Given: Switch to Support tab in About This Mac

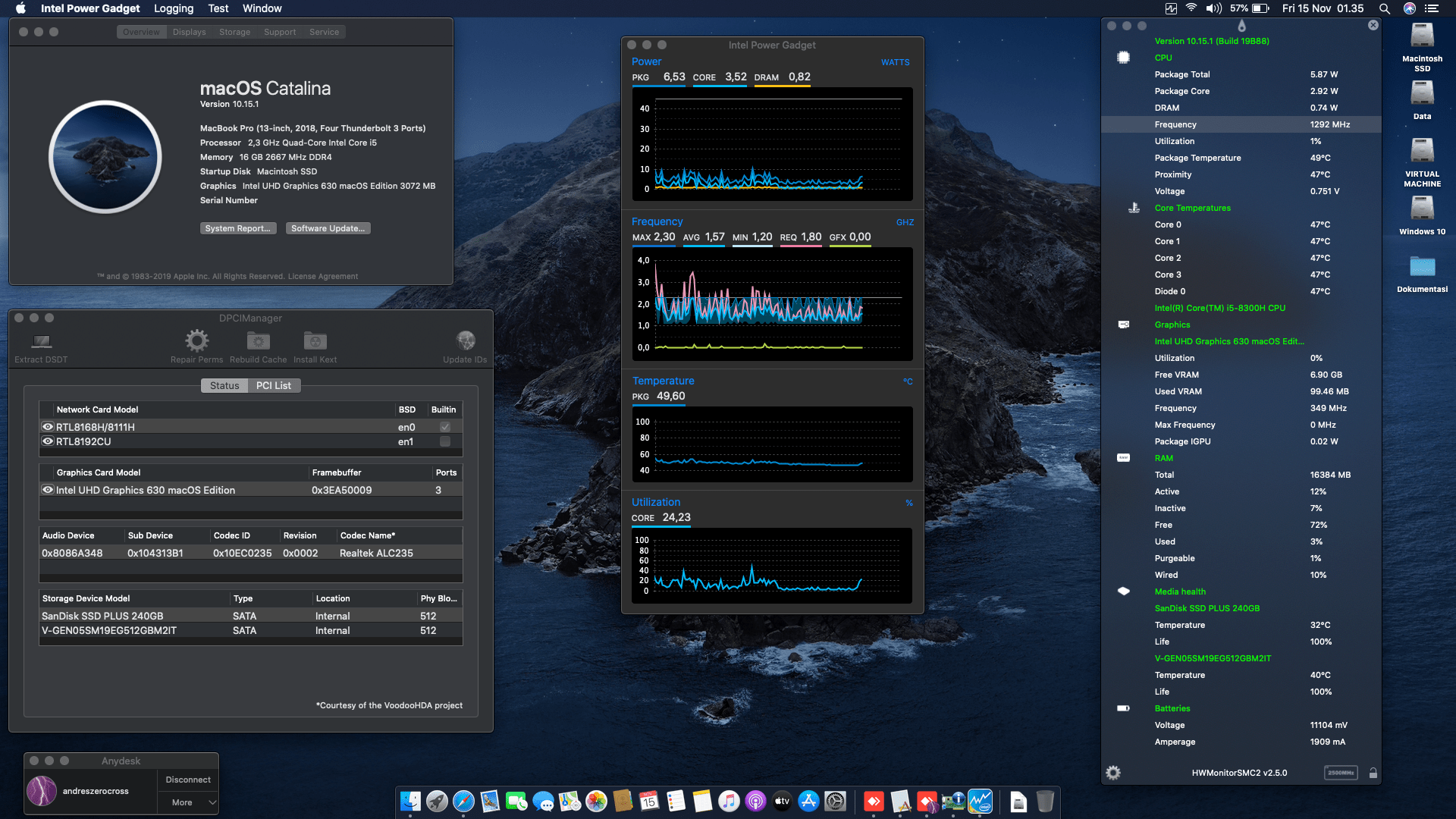Looking at the screenshot, I should click(x=280, y=32).
